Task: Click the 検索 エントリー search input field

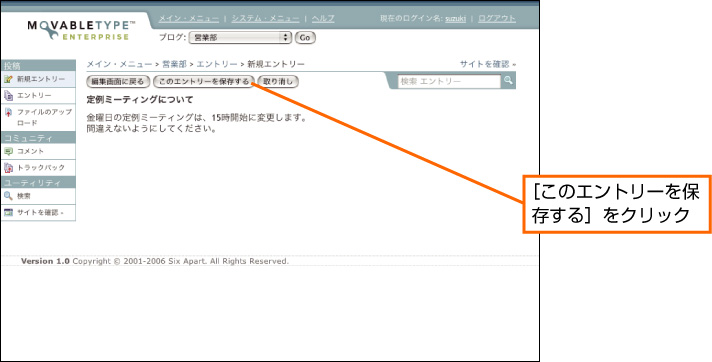Action: tap(450, 81)
